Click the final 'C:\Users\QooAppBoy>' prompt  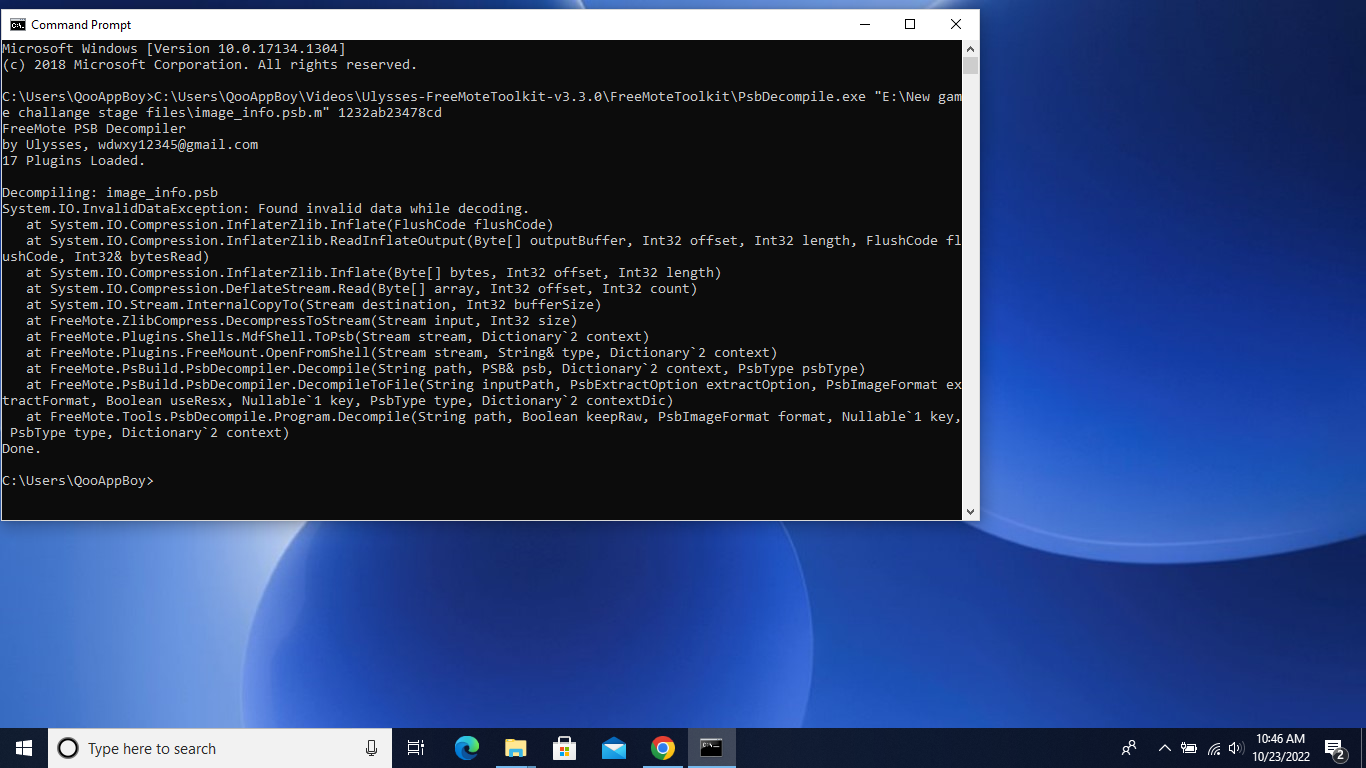click(78, 480)
